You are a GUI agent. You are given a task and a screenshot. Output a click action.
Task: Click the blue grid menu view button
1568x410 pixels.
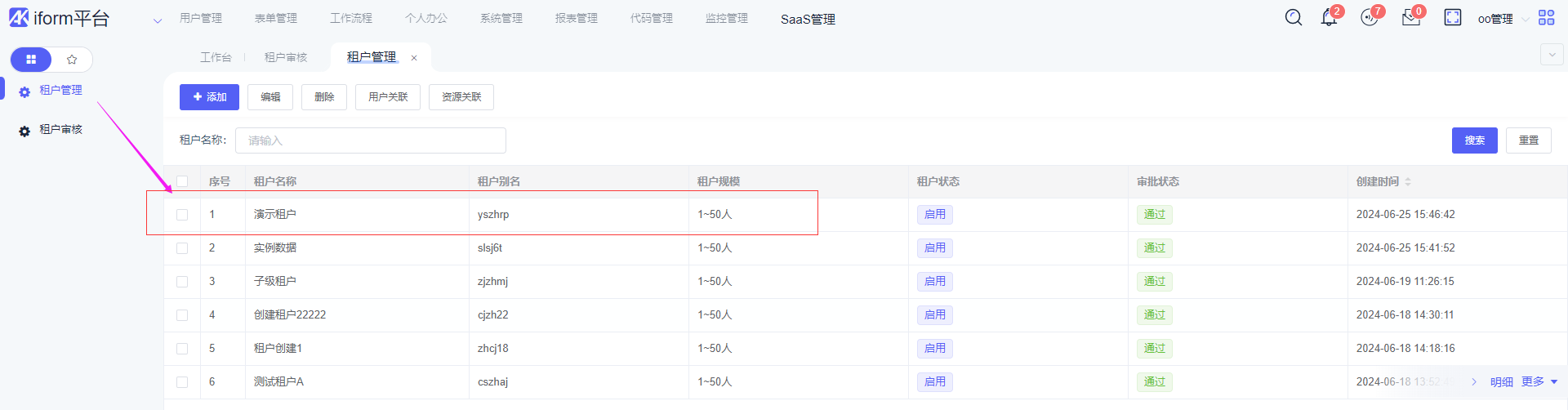pyautogui.click(x=31, y=60)
